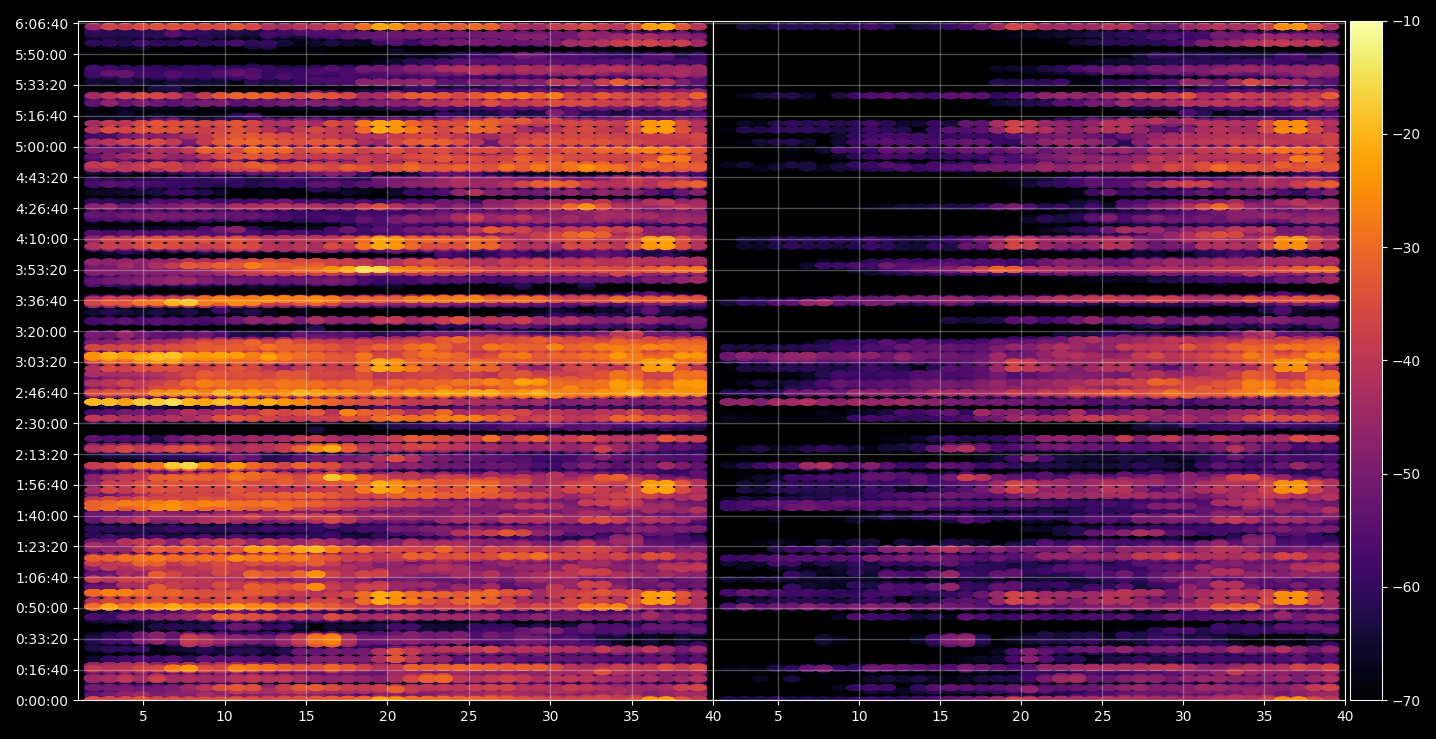
Task: Click the −60 colorbar label
Action: (1406, 587)
